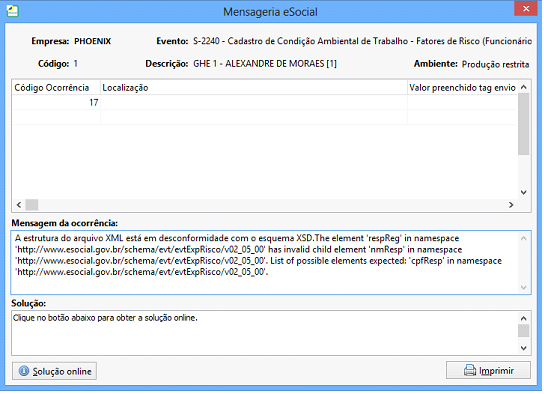Click the Solução box scroll down arrow
544x394 pixels.
(524, 348)
